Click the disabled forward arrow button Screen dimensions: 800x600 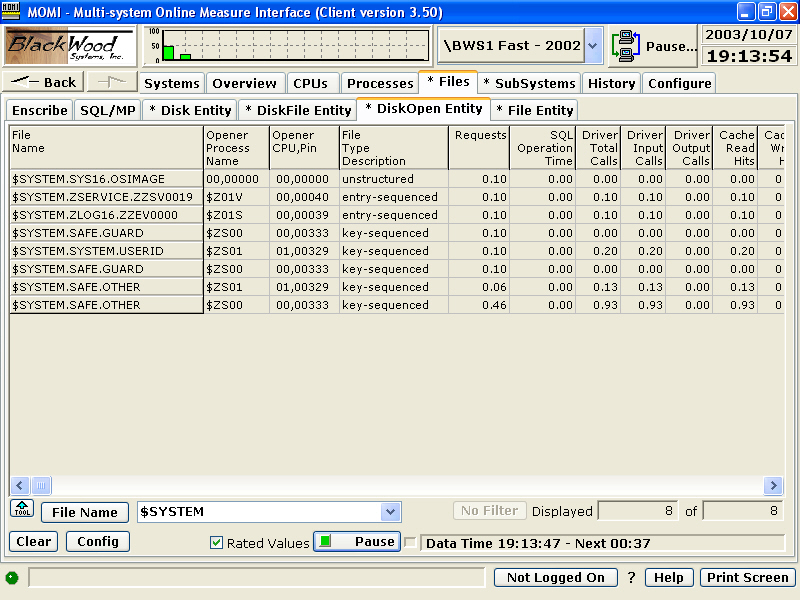pyautogui.click(x=110, y=83)
